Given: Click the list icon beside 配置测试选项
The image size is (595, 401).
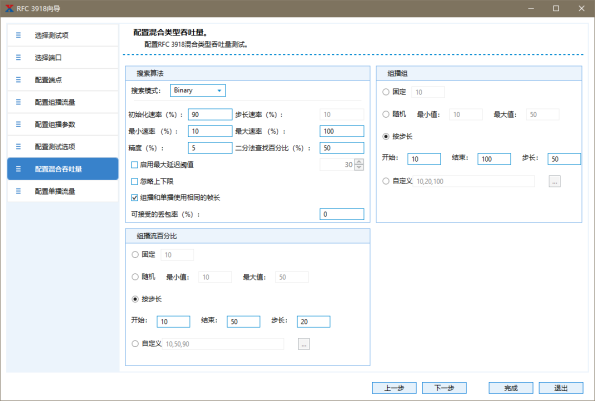Looking at the screenshot, I should tap(18, 146).
